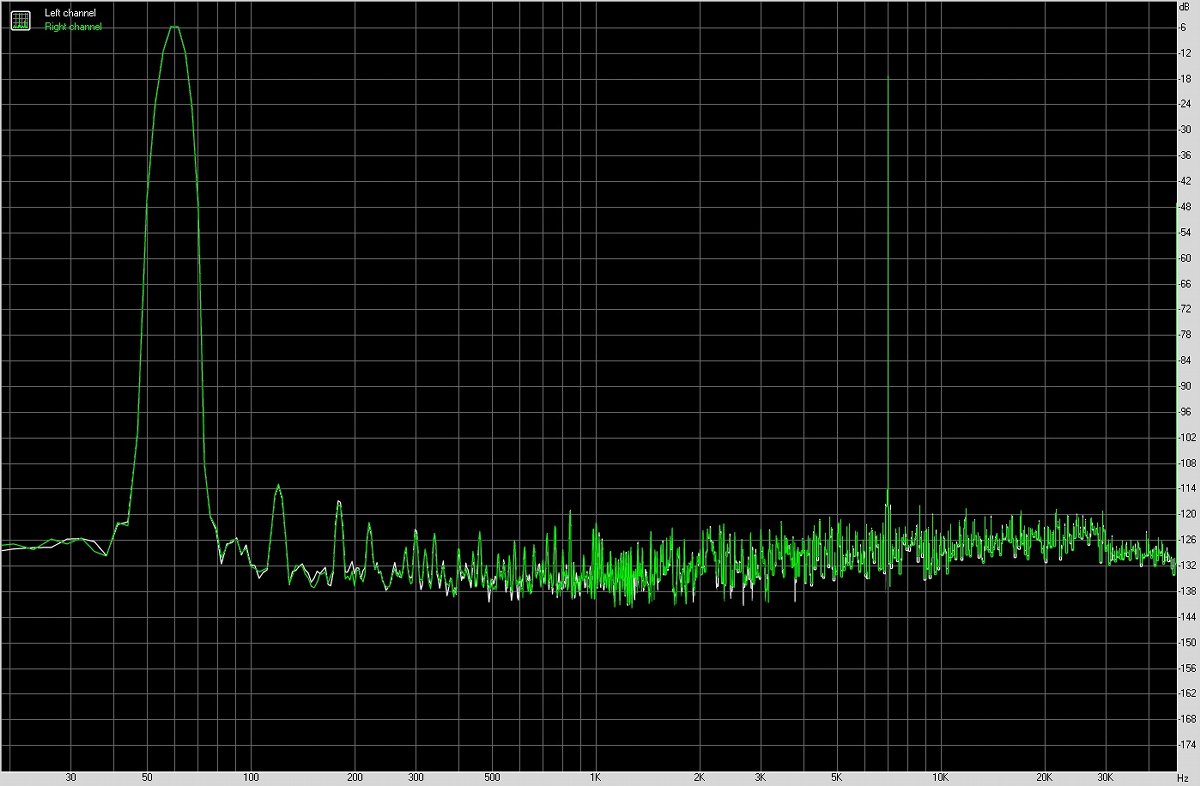Click the -150 dB scale label

coord(1186,642)
